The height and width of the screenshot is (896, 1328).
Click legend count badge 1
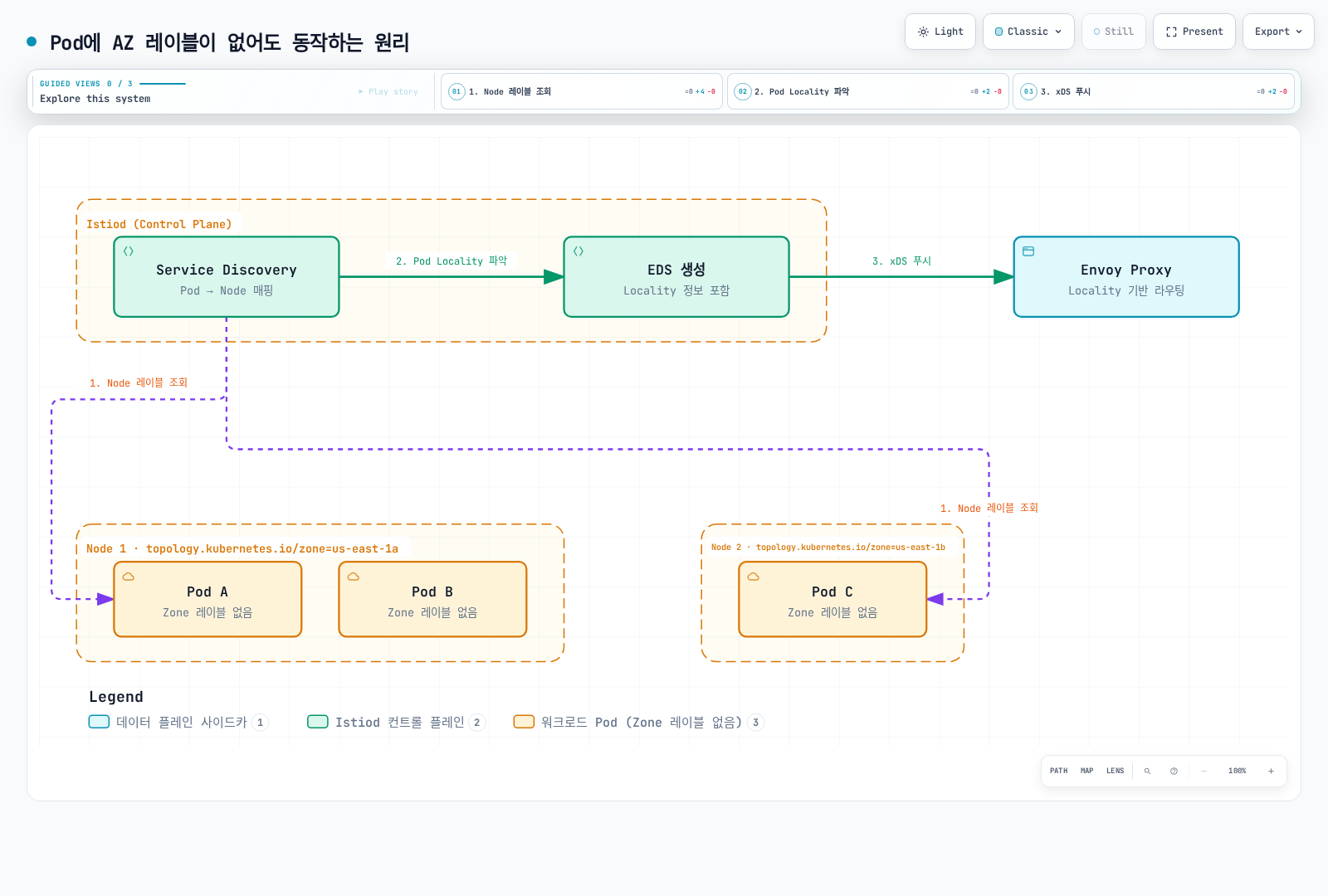tap(260, 723)
